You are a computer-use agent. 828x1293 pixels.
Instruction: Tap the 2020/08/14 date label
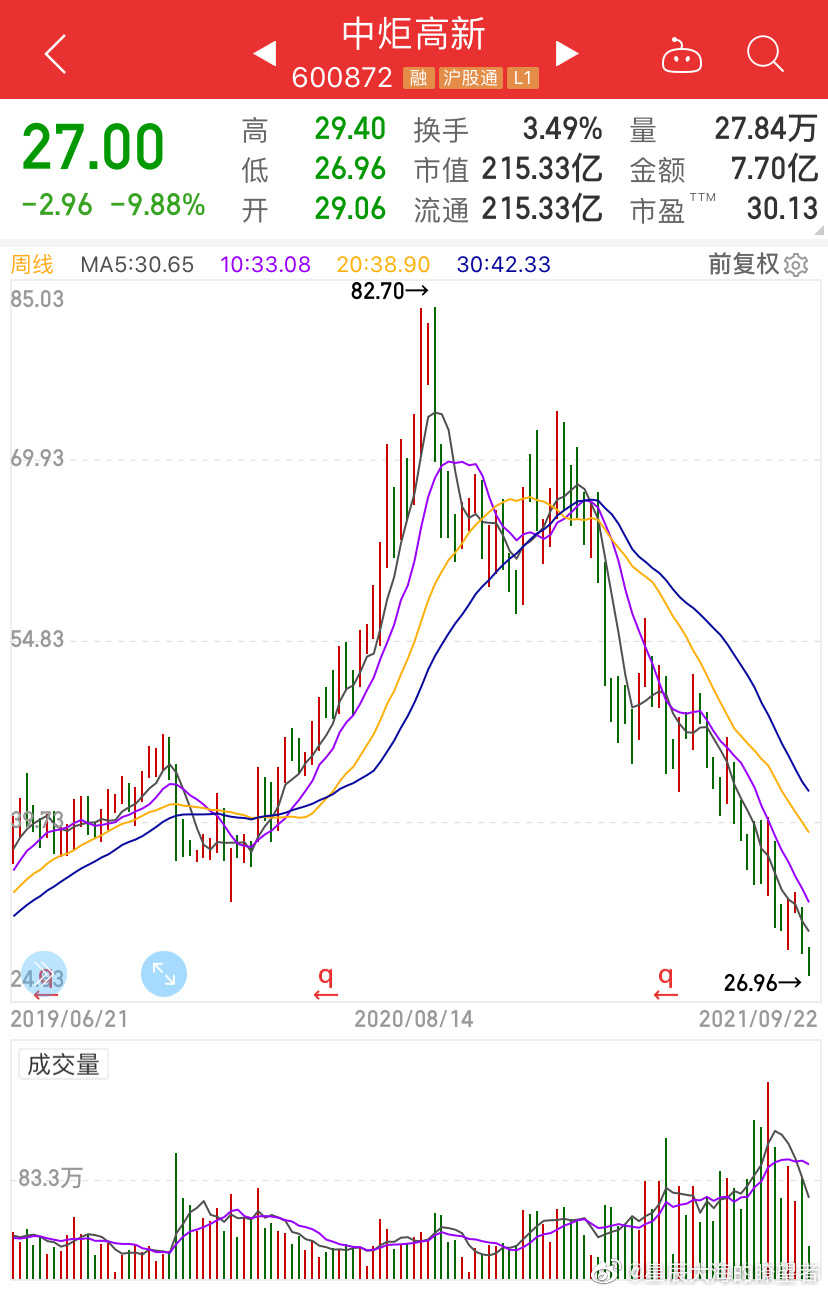coord(414,1019)
